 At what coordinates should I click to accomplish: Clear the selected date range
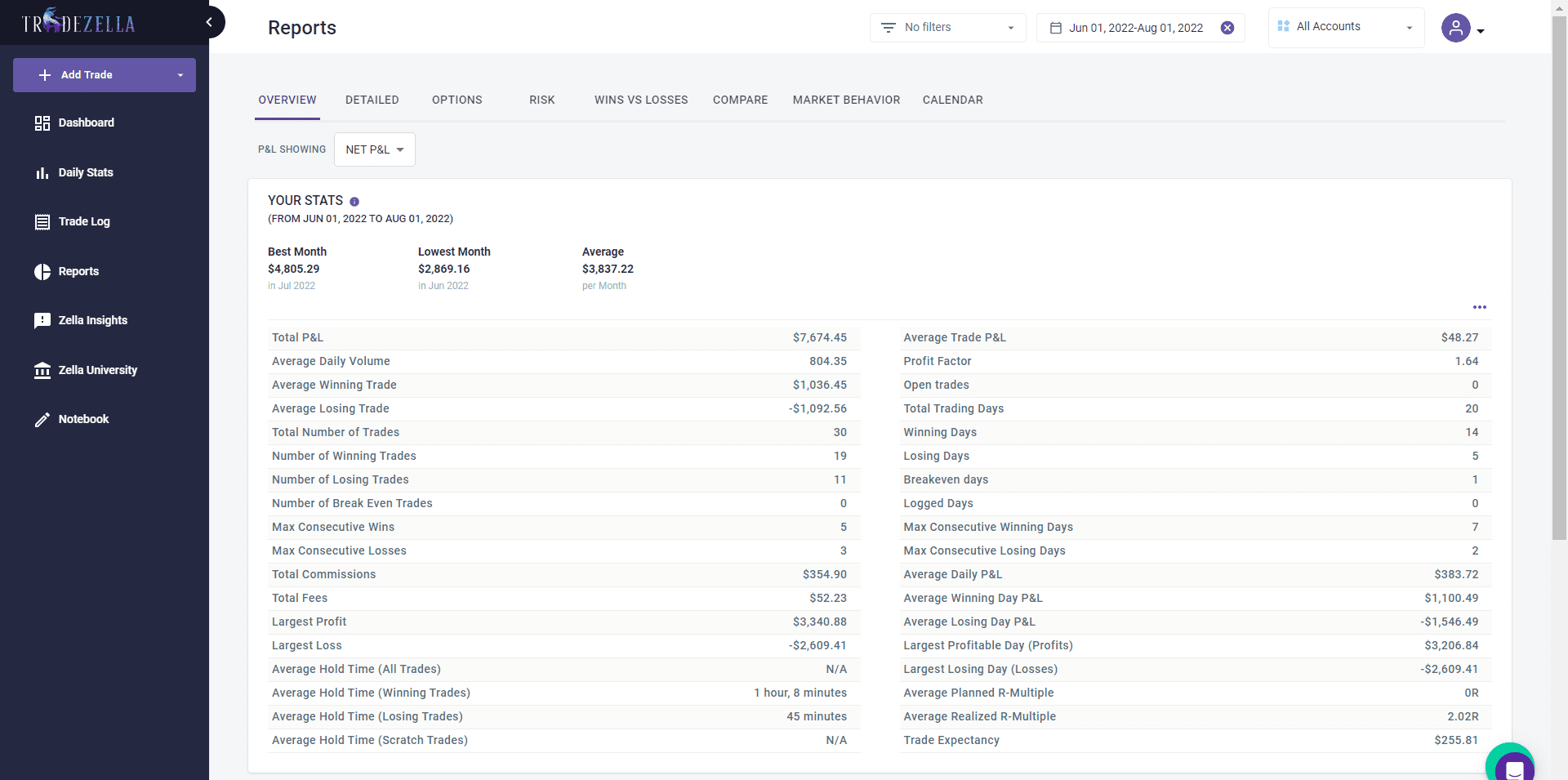tap(1227, 27)
